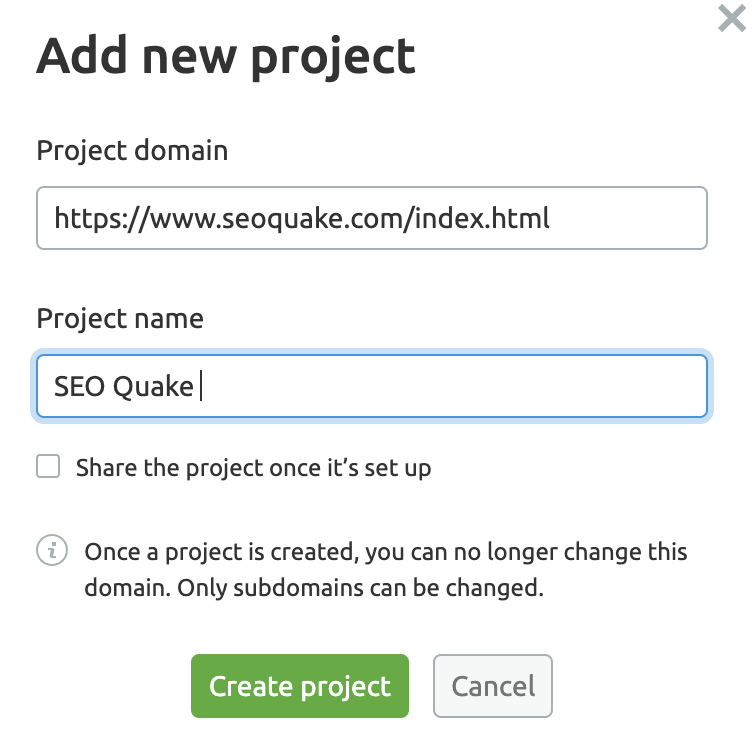Cancel adding the new project
This screenshot has height=742, width=754.
[x=492, y=686]
